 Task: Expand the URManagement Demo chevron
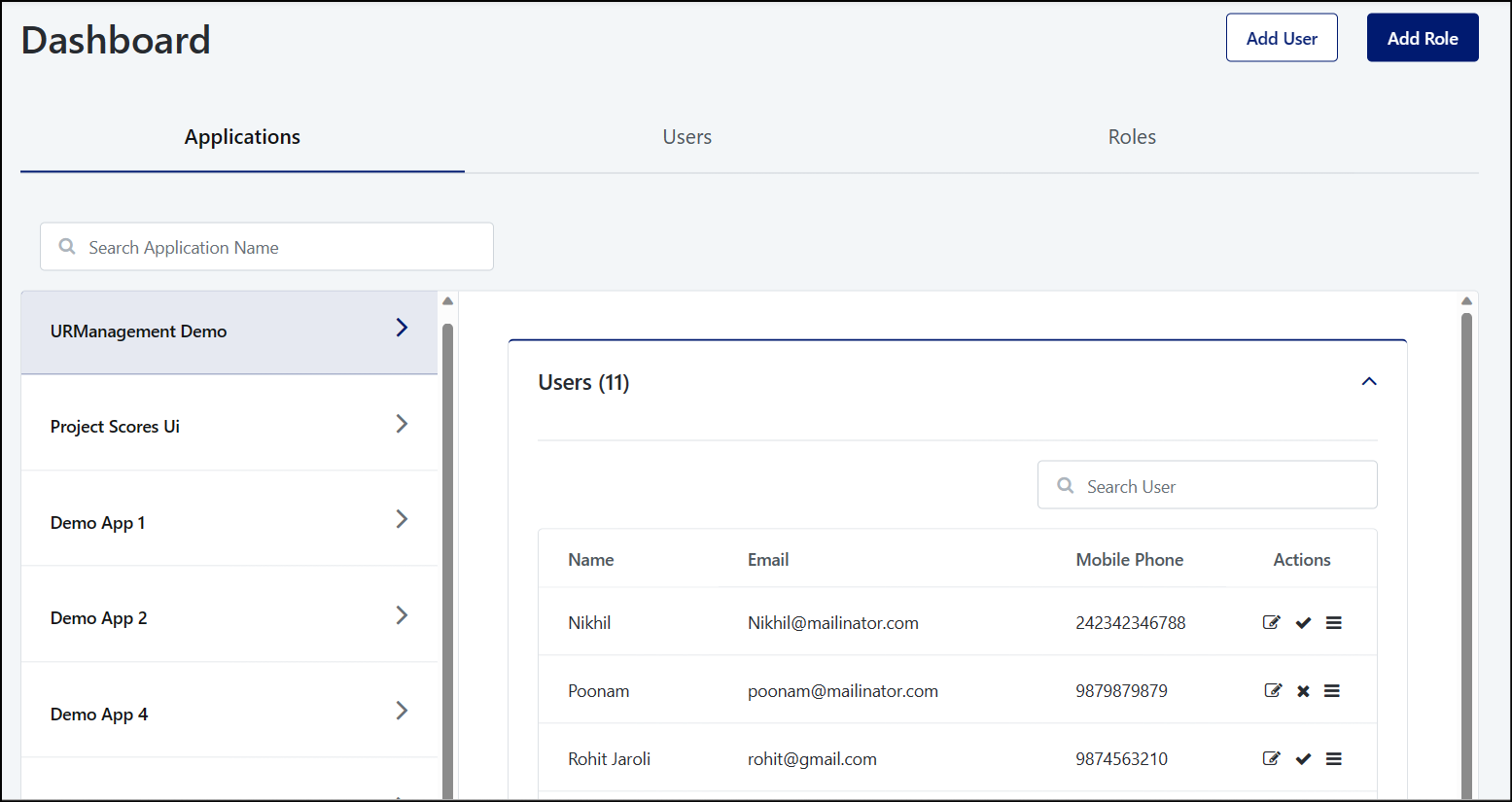pyautogui.click(x=402, y=328)
